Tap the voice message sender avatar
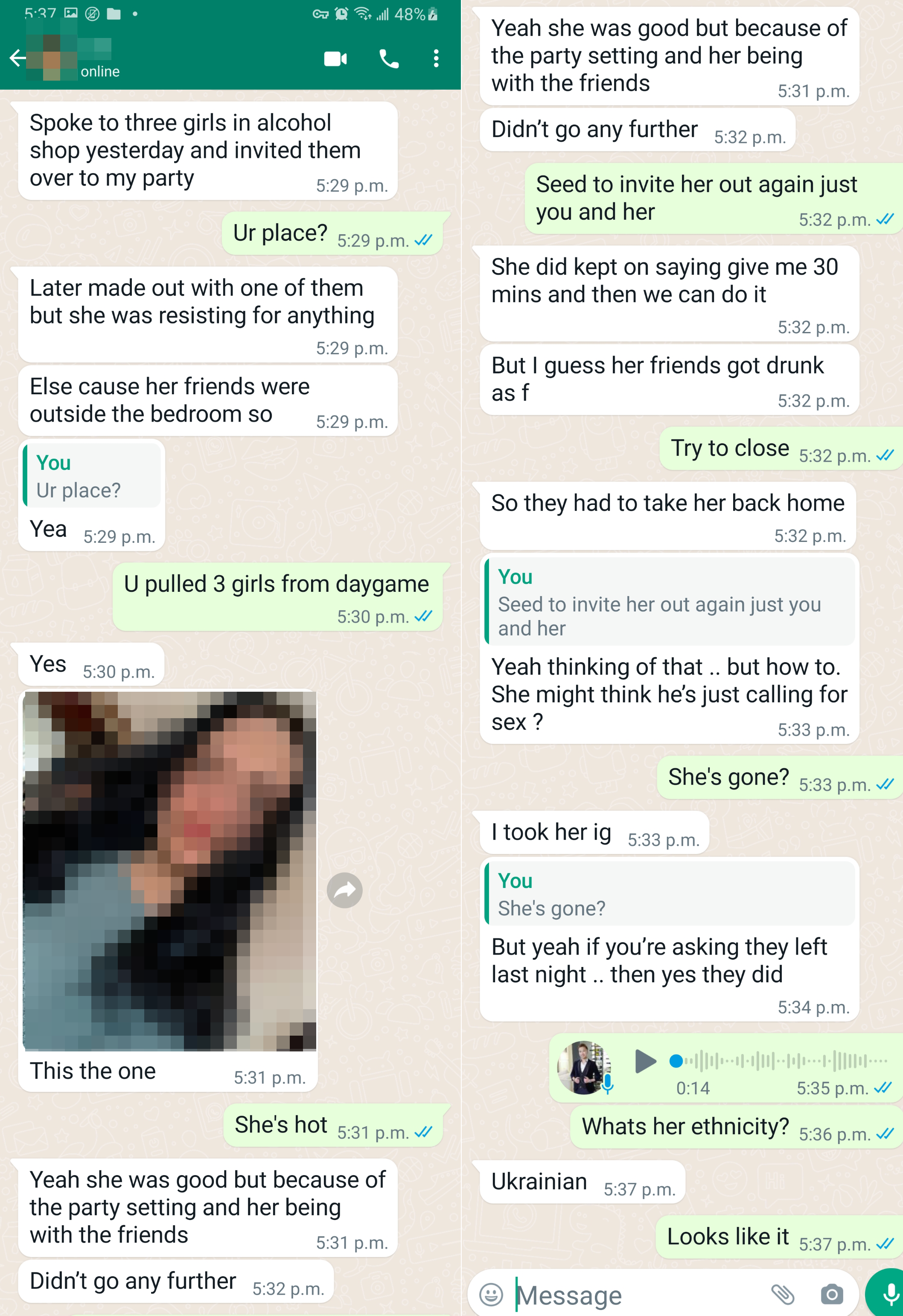 [584, 1067]
